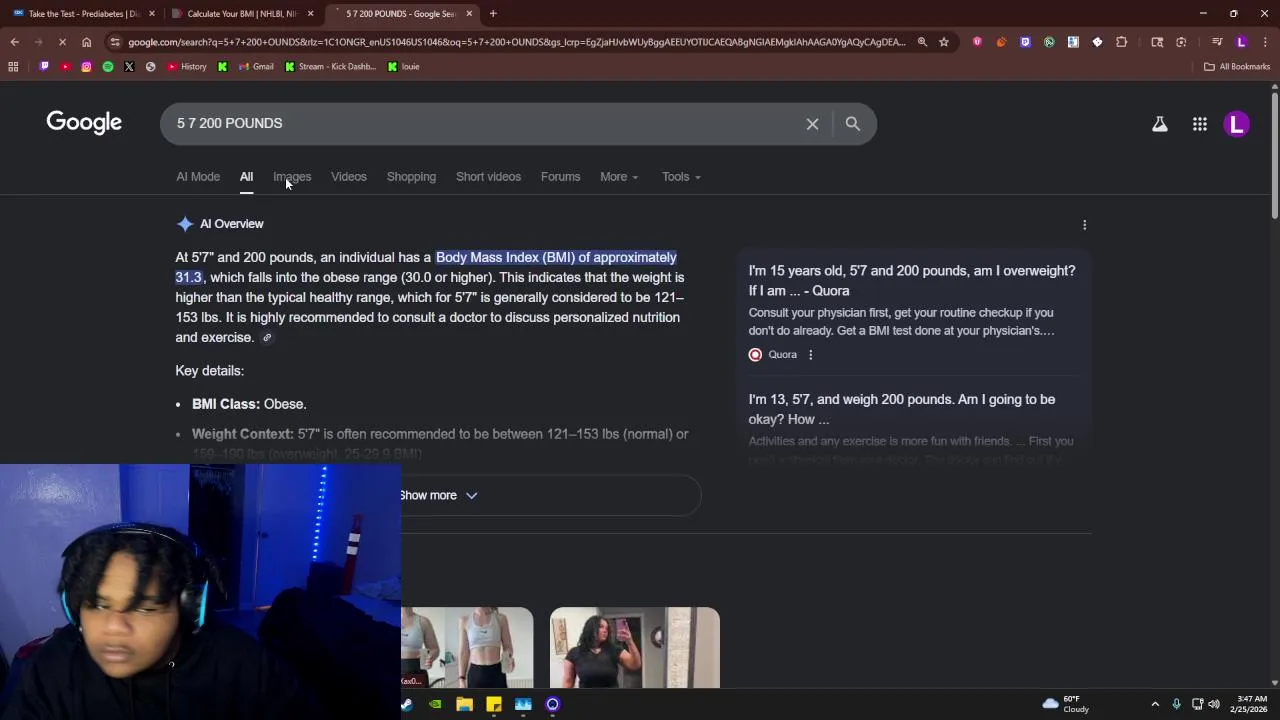Go to Google home via the logo
1280x720 pixels.
pos(84,123)
